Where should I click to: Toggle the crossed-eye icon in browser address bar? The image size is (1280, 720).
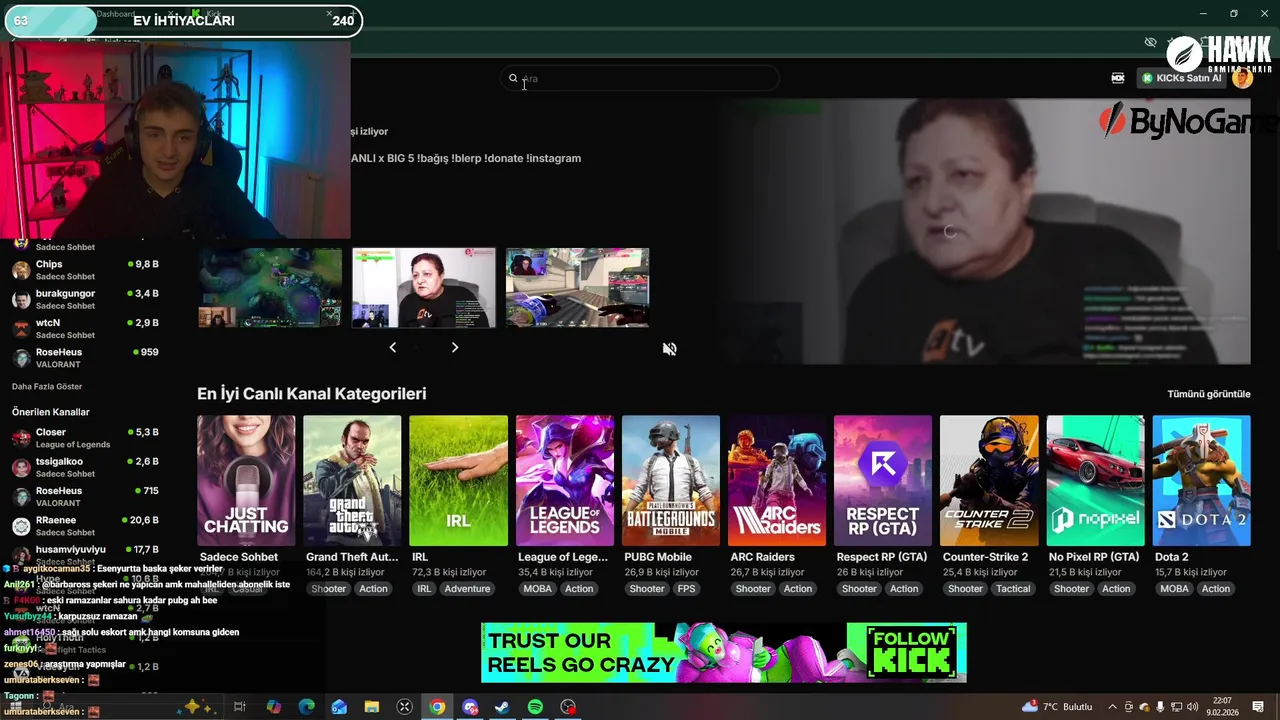[1150, 42]
